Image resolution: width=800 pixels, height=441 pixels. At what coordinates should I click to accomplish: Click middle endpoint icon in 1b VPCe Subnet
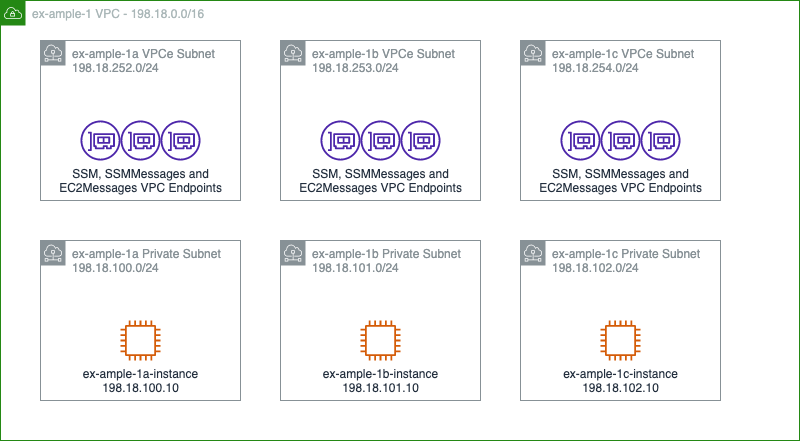coord(380,140)
